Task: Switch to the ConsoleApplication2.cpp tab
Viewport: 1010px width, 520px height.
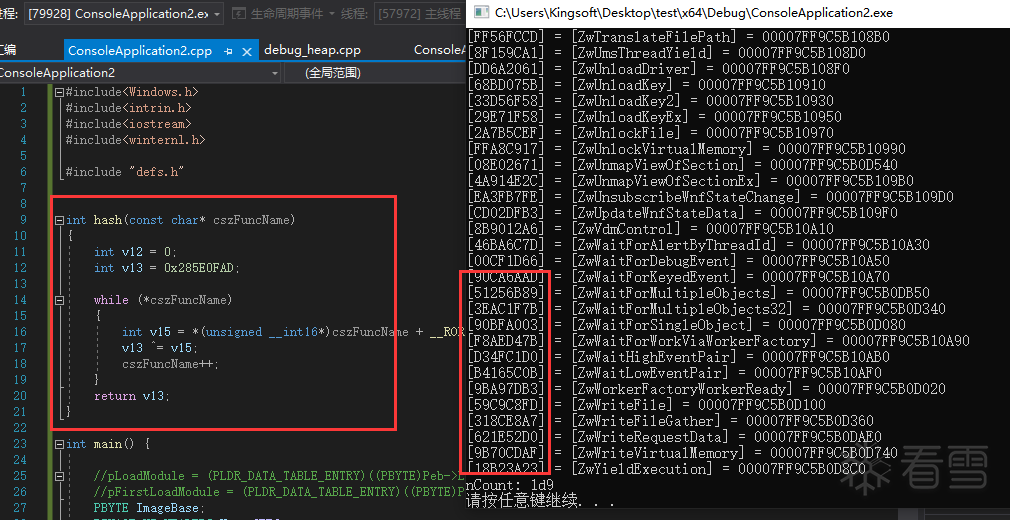Action: pos(140,50)
